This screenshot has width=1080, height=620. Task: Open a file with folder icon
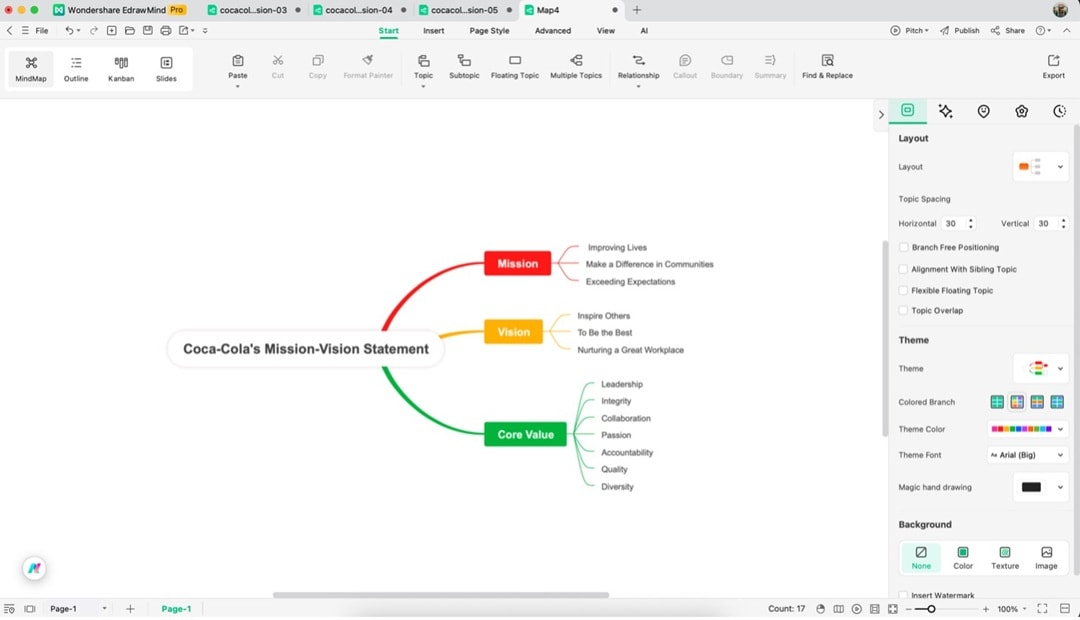(129, 30)
